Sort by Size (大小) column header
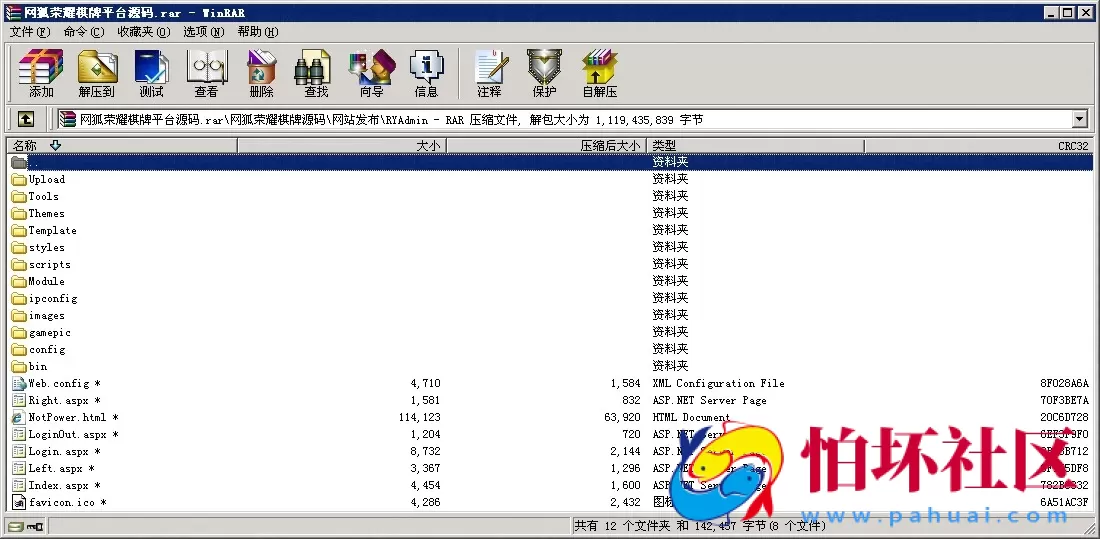This screenshot has height=539, width=1100. [342, 145]
